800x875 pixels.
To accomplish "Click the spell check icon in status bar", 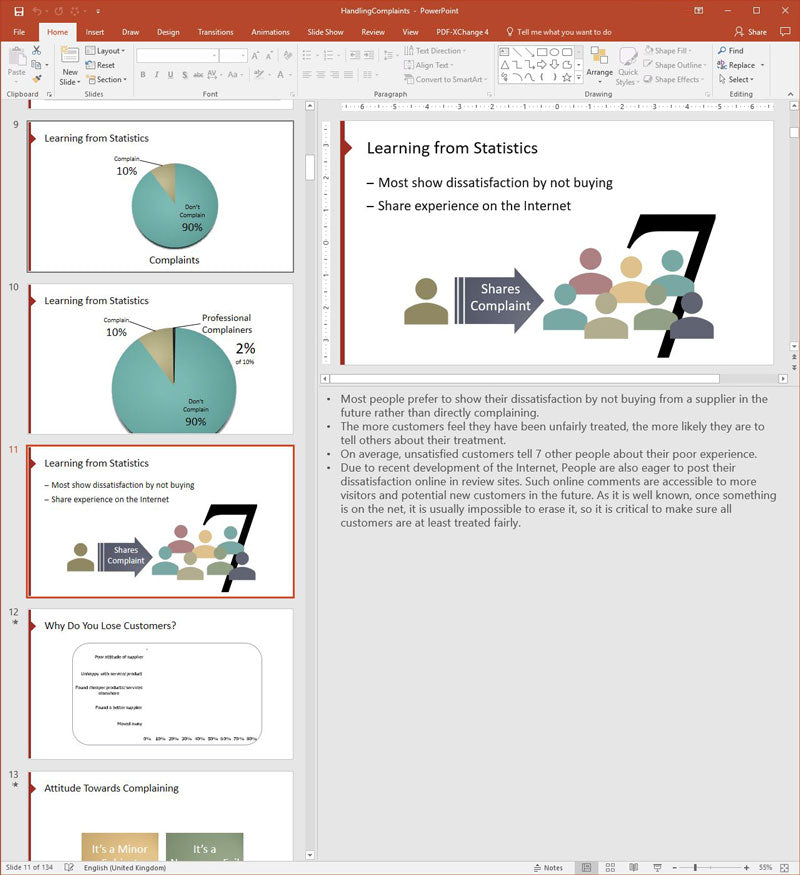I will tap(69, 868).
